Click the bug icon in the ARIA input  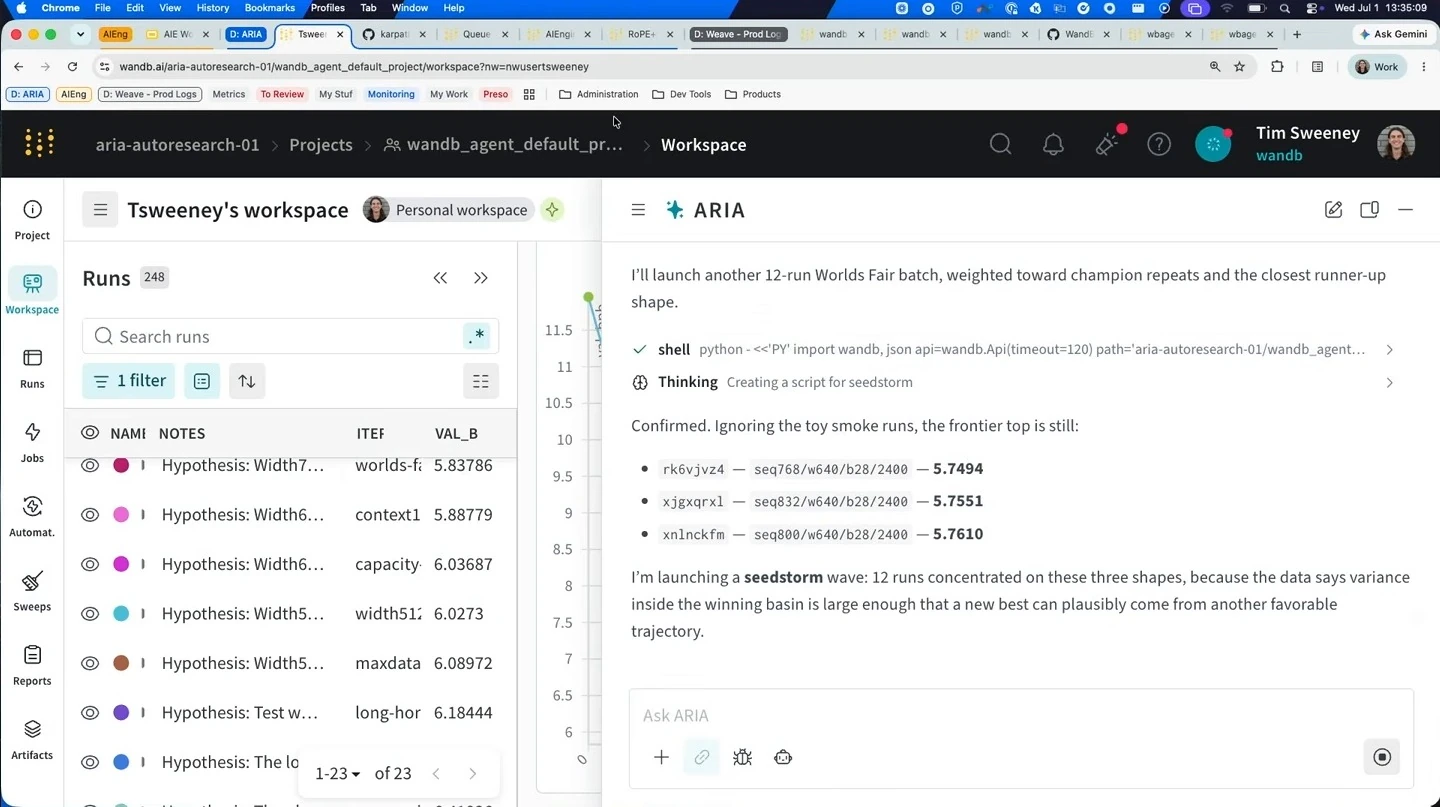742,757
